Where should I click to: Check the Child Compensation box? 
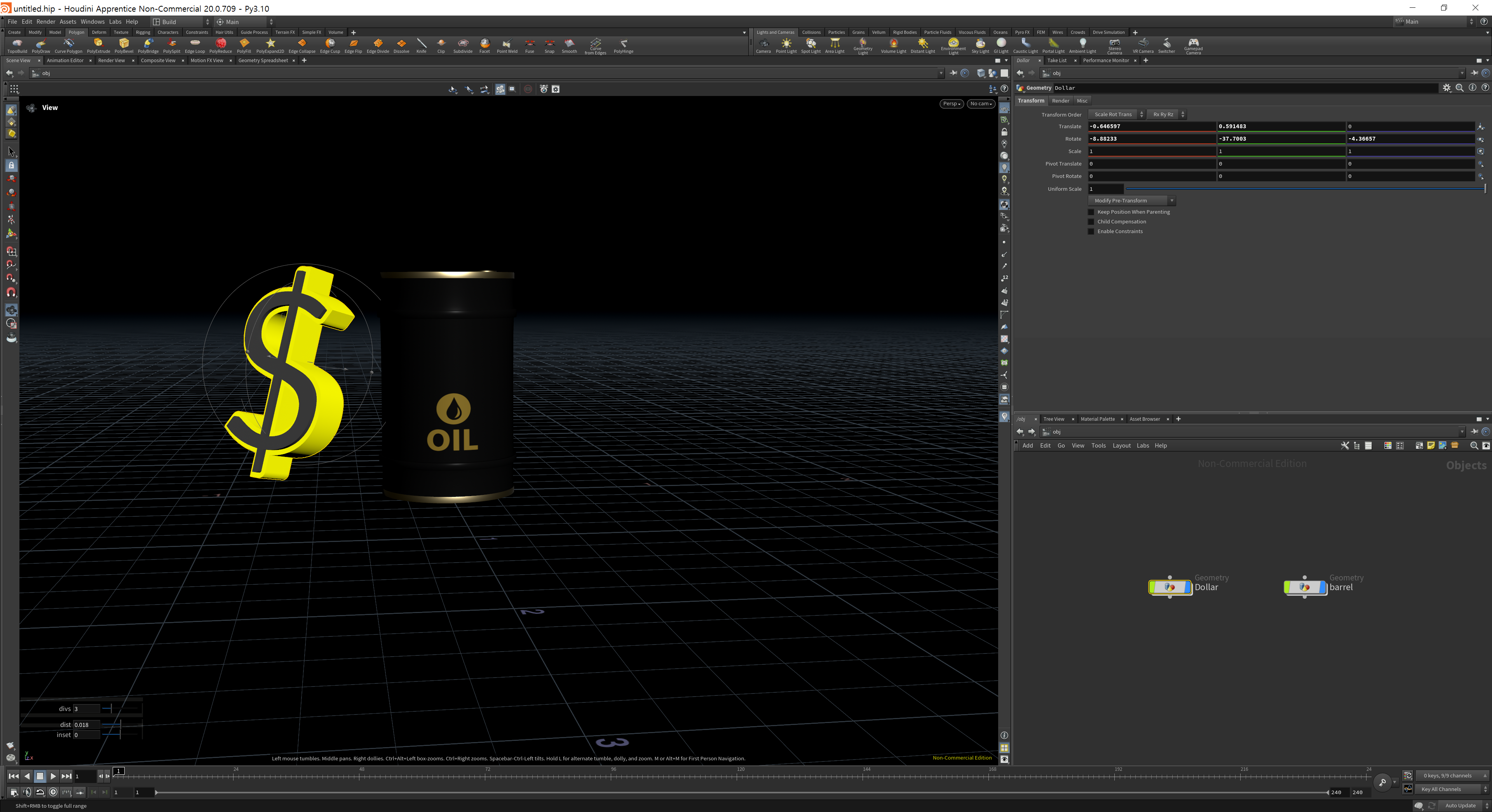pos(1091,222)
